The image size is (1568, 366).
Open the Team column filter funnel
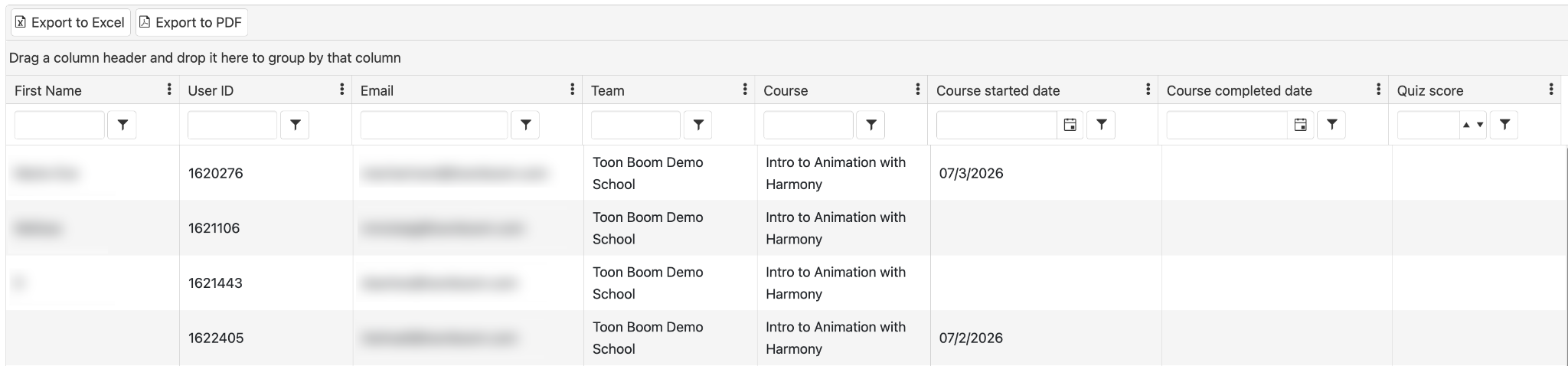click(697, 125)
